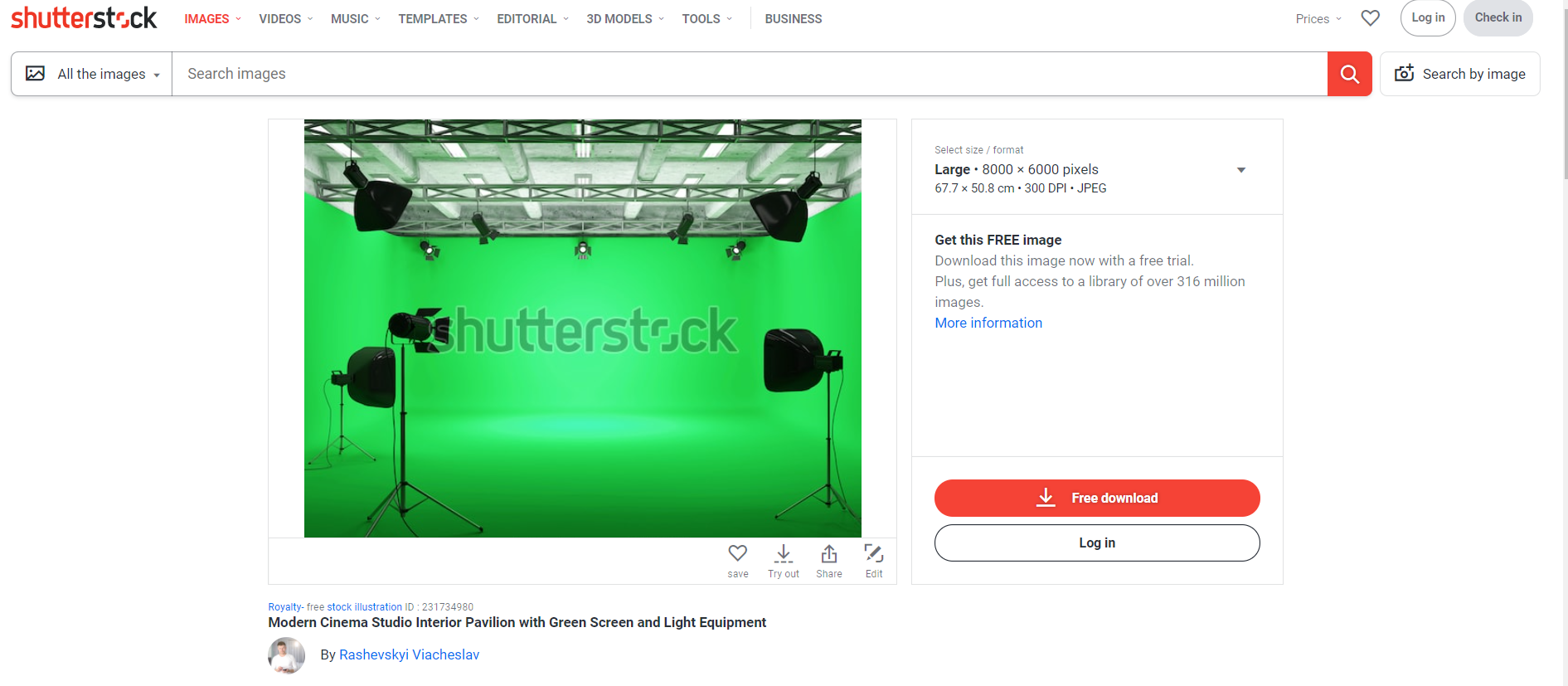Click the Search by image camera icon
Viewport: 1568px width, 686px height.
click(1404, 74)
